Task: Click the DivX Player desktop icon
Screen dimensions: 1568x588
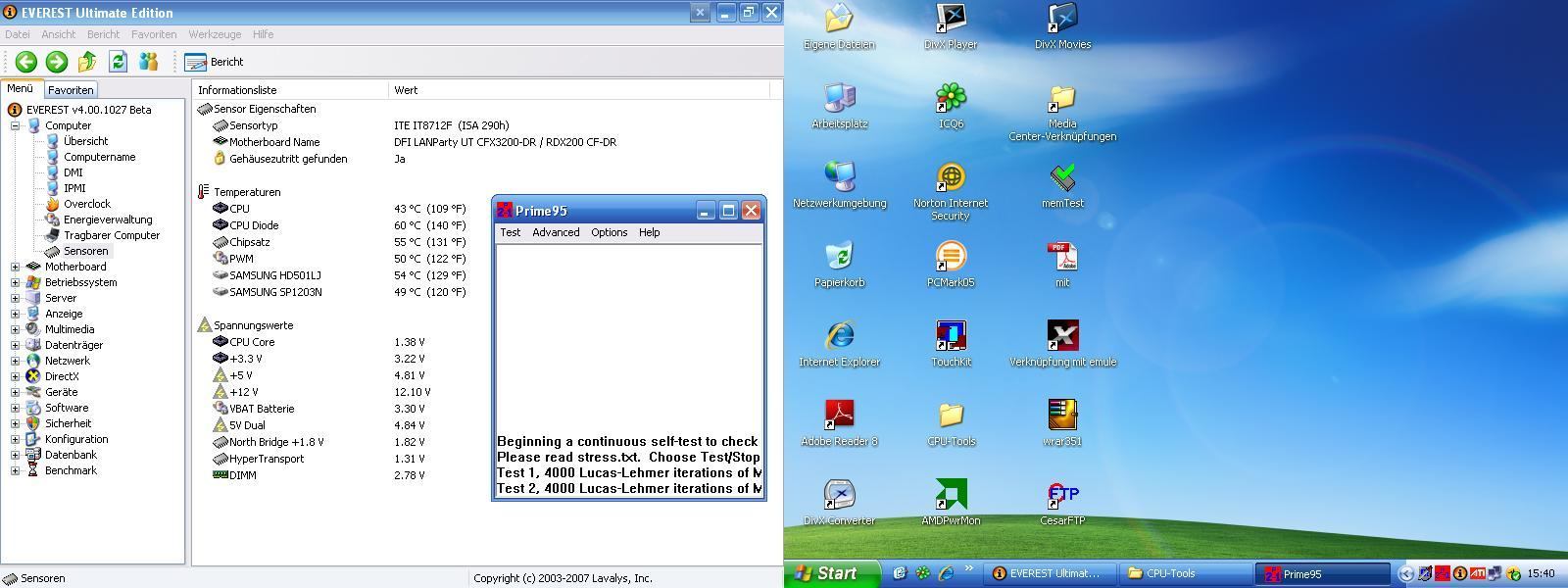Action: point(951,26)
